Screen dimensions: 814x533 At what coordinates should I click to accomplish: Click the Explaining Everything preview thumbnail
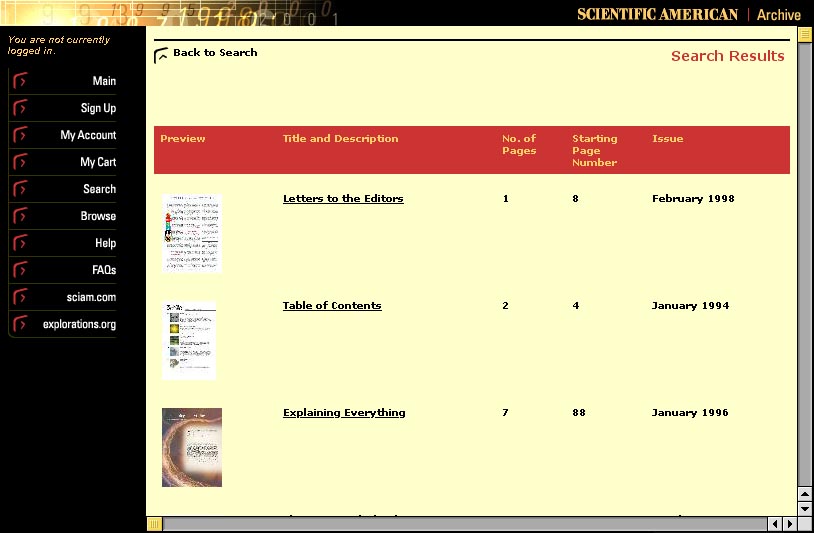[x=192, y=447]
